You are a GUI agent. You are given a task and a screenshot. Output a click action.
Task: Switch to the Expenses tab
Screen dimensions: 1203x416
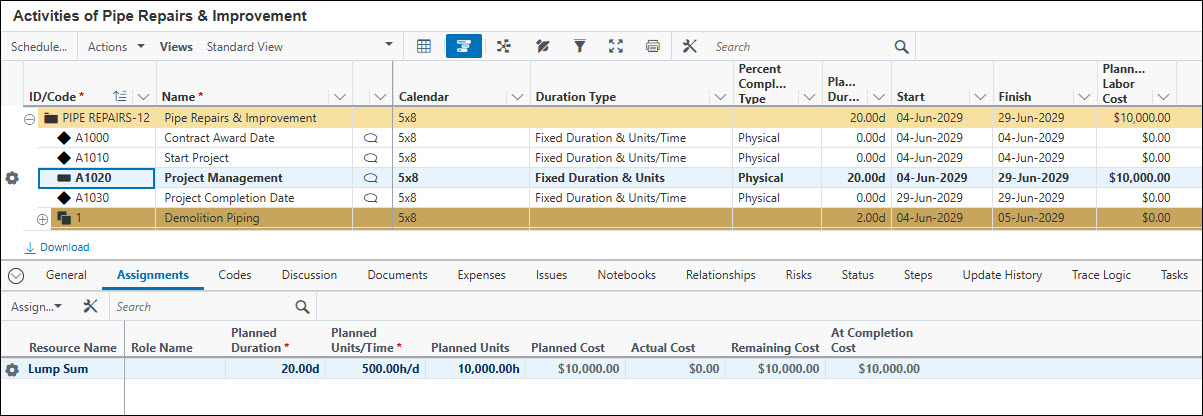pyautogui.click(x=482, y=275)
